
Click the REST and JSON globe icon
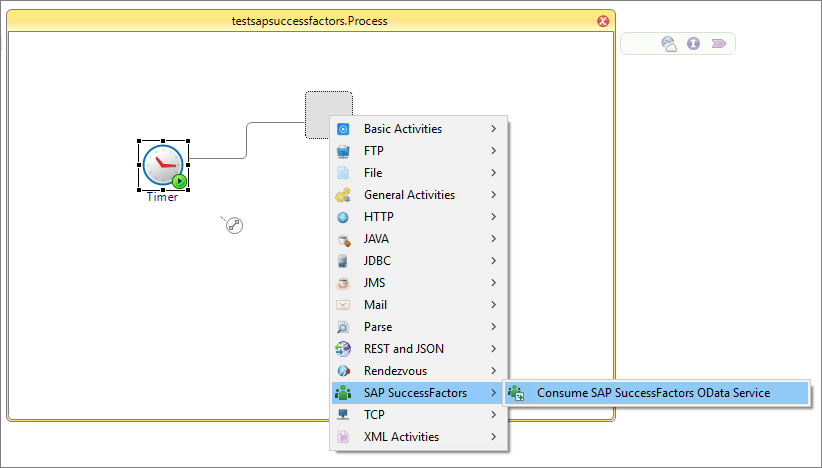[343, 349]
